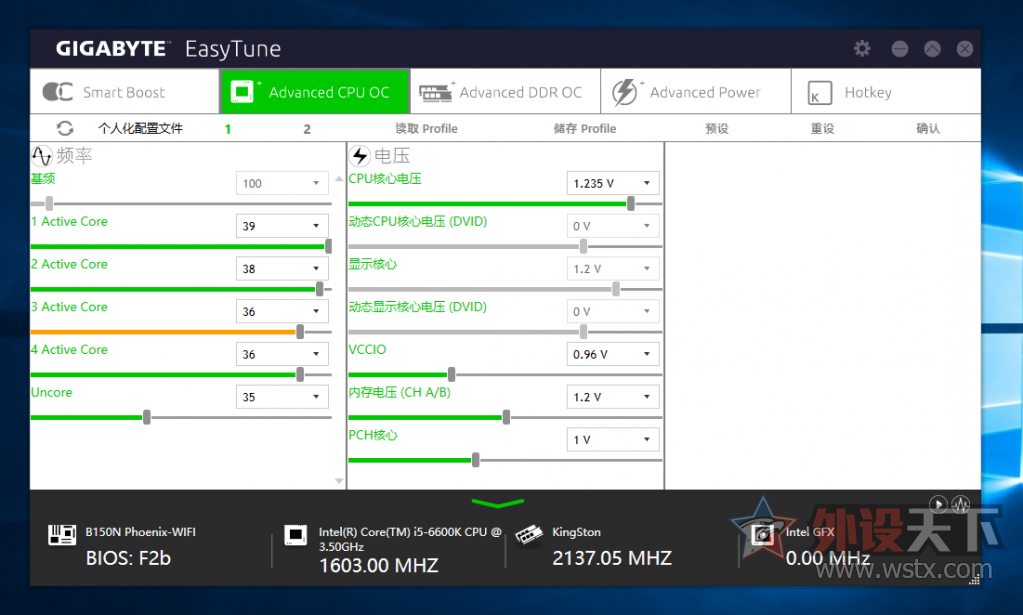This screenshot has width=1023, height=615.
Task: Collapse the panel with green chevron
Action: (497, 503)
